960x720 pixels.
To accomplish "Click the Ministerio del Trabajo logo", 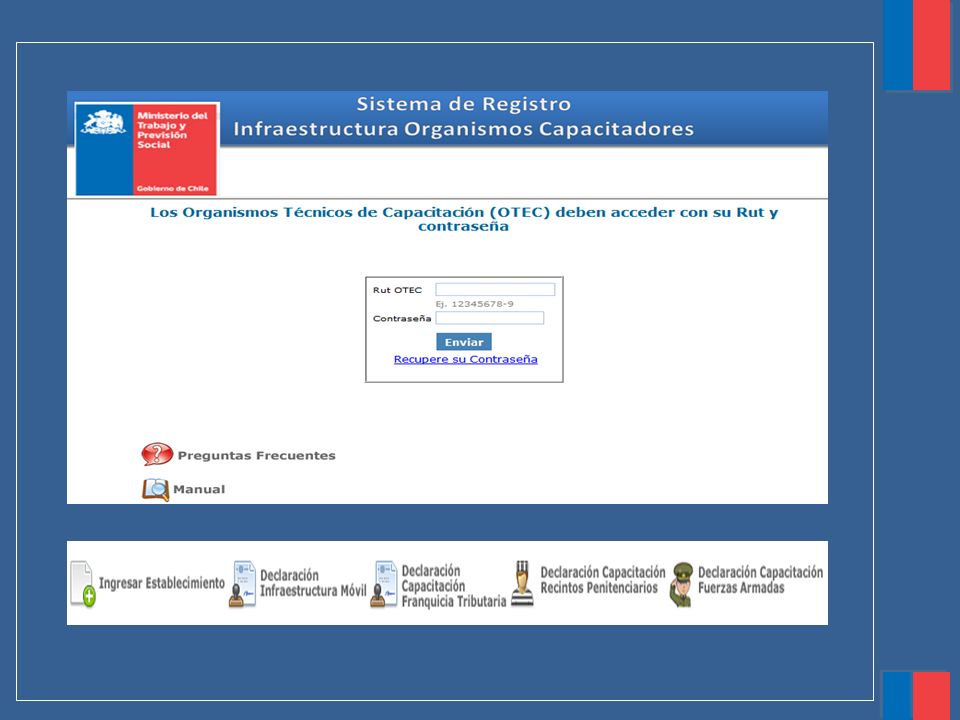I will (146, 149).
